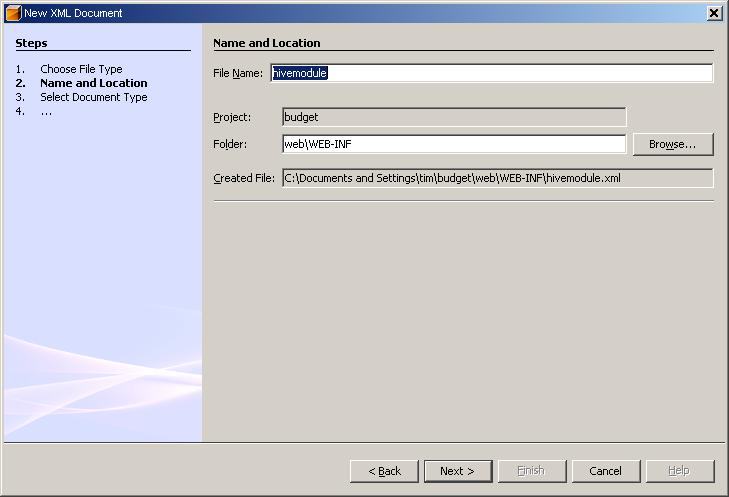The width and height of the screenshot is (729, 497).
Task: Click the Project field showing budget
Action: tap(454, 117)
